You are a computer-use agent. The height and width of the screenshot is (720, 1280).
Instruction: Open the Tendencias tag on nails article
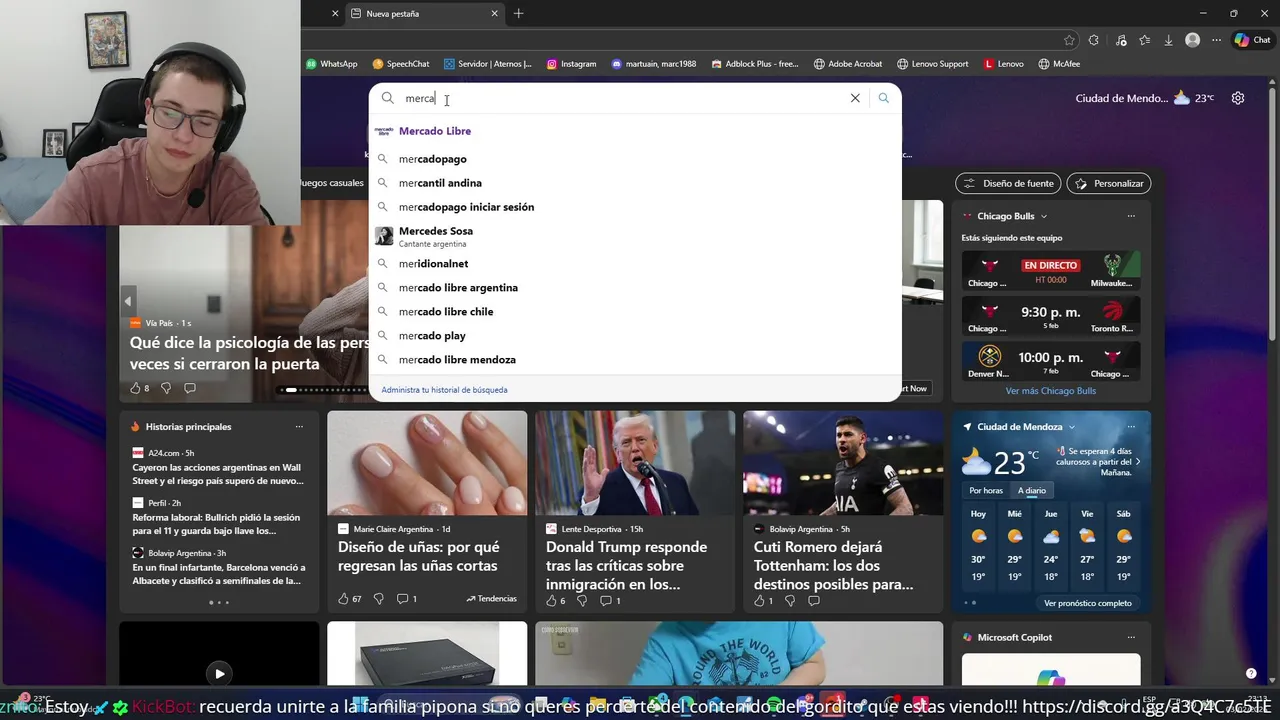click(x=491, y=599)
